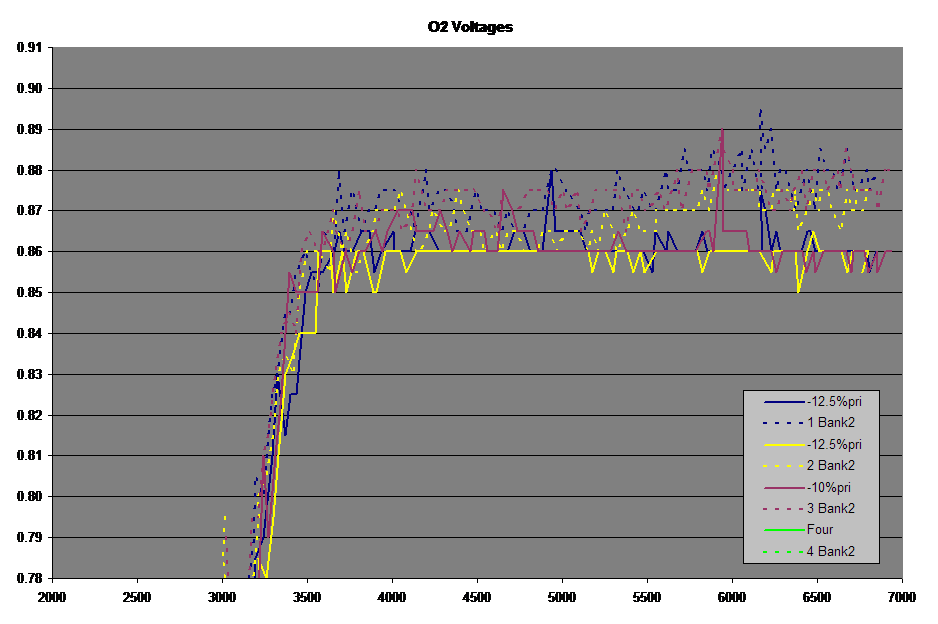Click the dotted blue line legend sample
Image resolution: width=938 pixels, height=624 pixels.
783,423
